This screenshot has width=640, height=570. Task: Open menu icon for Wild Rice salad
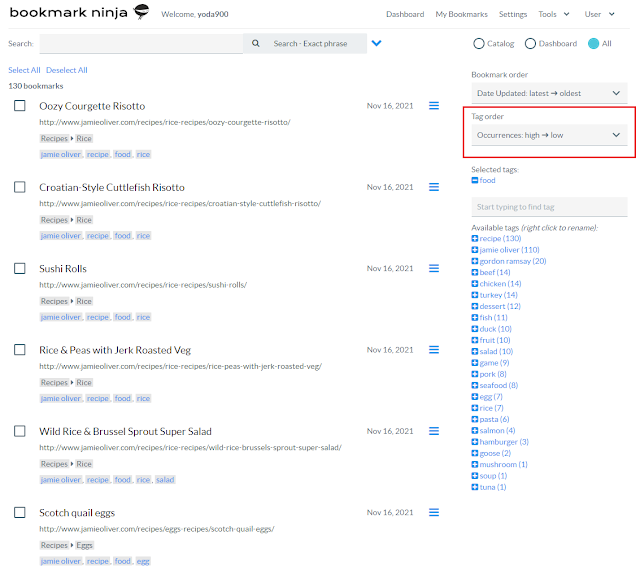(x=434, y=431)
